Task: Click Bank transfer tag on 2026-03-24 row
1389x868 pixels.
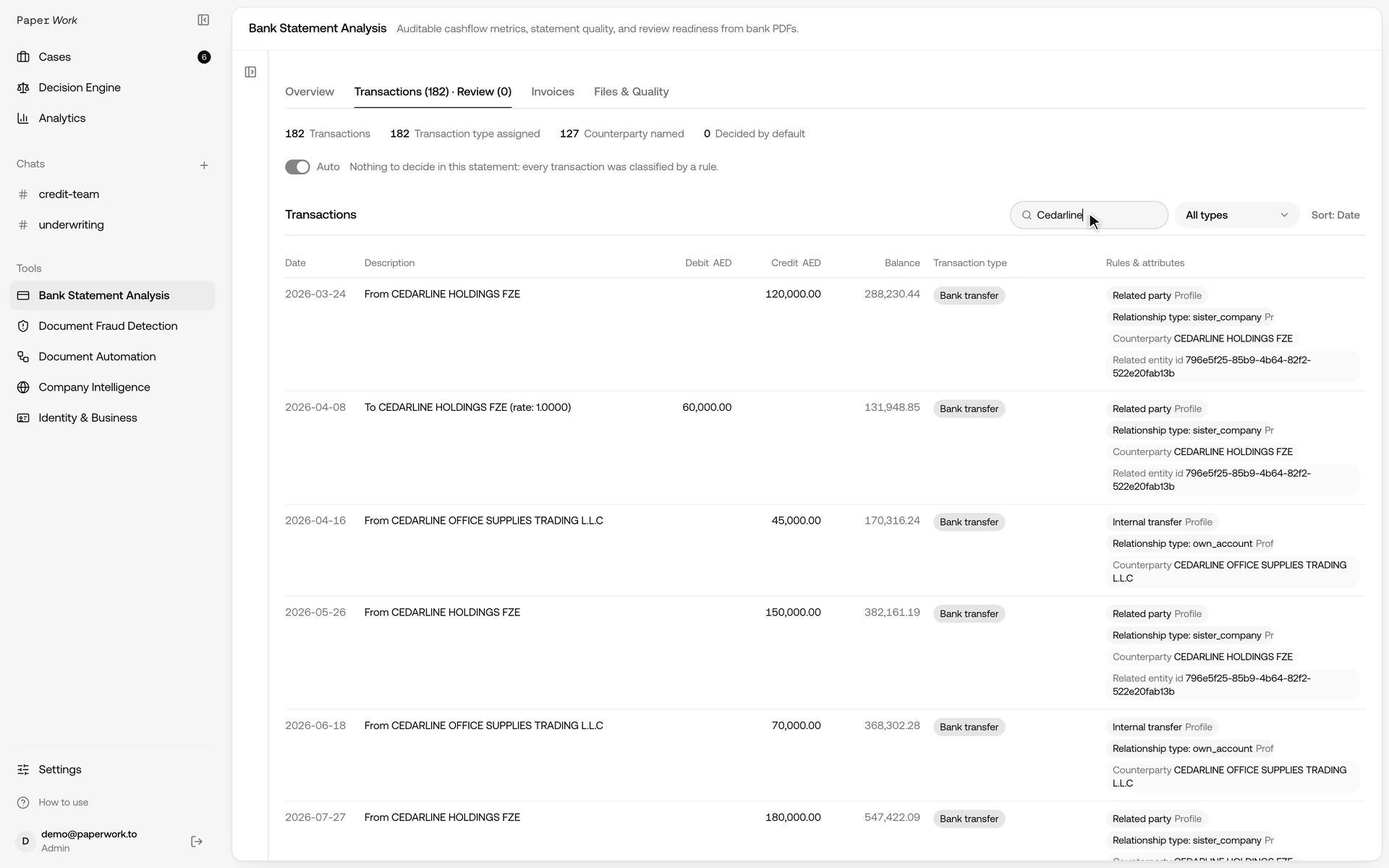Action: tap(969, 296)
